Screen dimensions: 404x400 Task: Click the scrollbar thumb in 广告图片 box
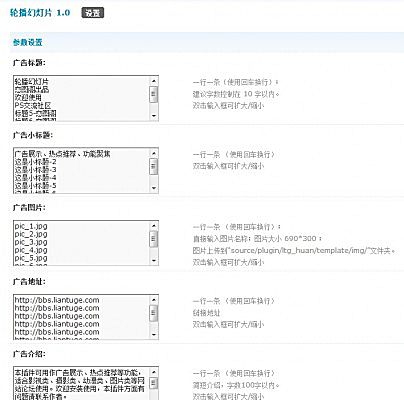[154, 239]
